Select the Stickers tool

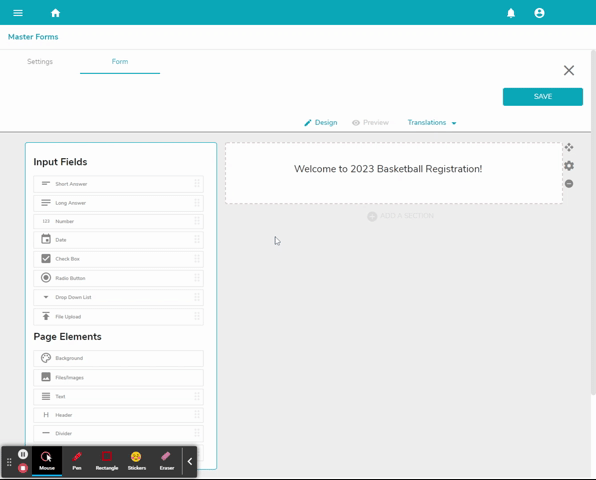[x=137, y=461]
